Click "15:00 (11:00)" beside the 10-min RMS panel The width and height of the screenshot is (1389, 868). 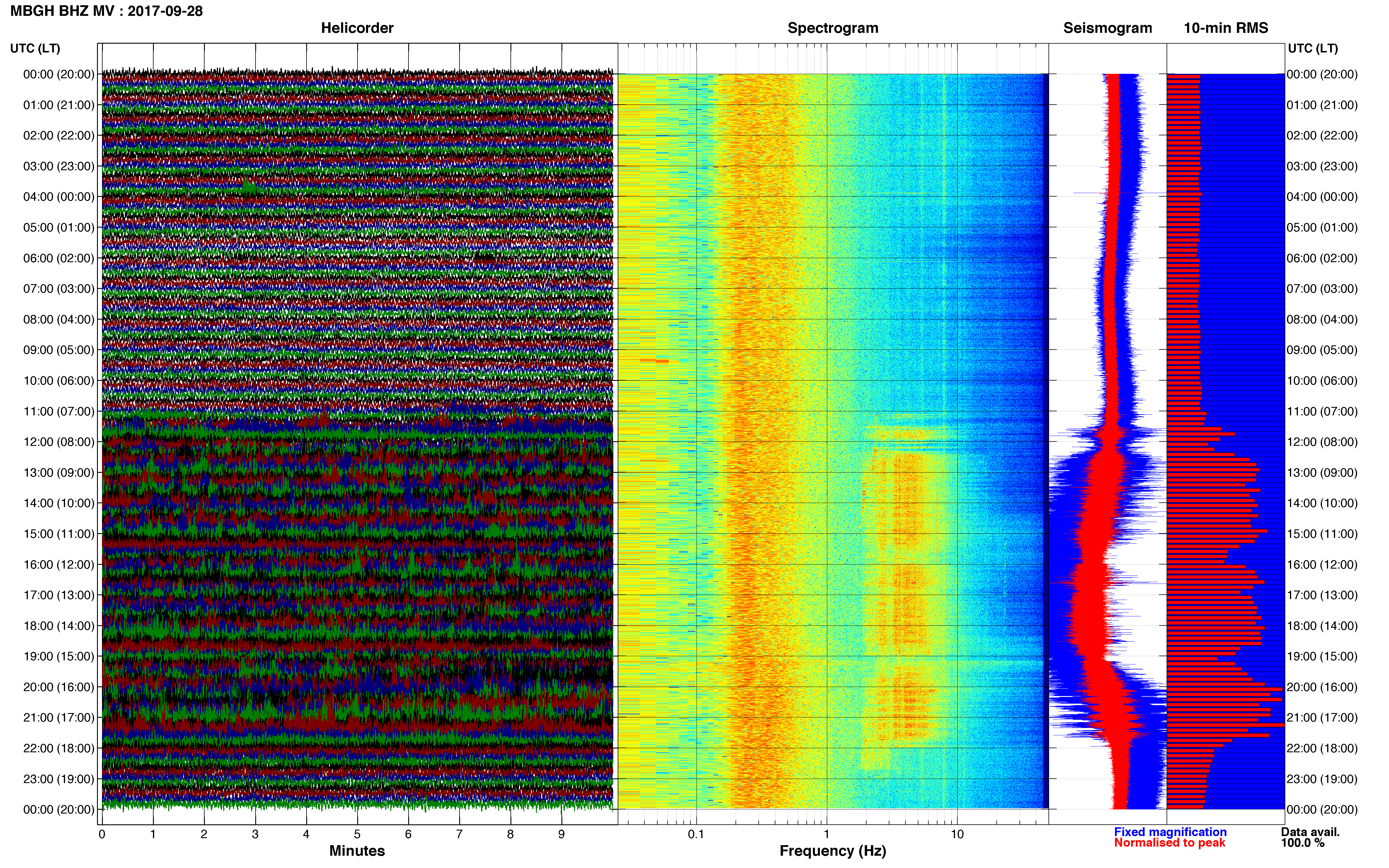click(x=1322, y=534)
